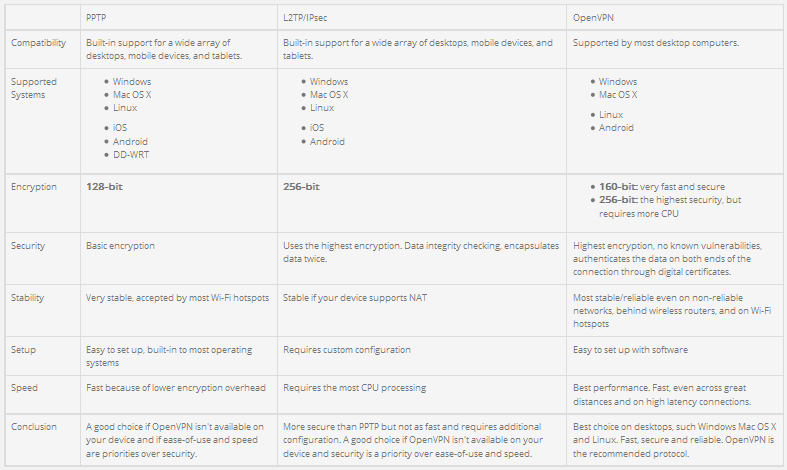The image size is (787, 470).
Task: Click "Basic encryption" security cell
Action: click(x=121, y=246)
